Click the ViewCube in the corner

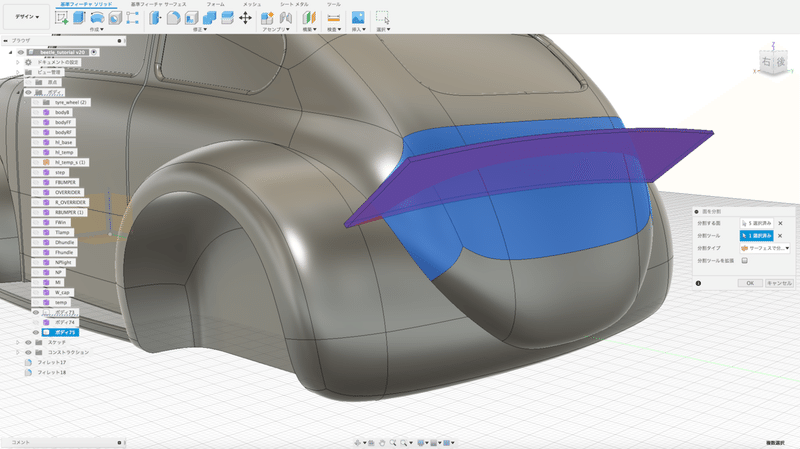[773, 62]
